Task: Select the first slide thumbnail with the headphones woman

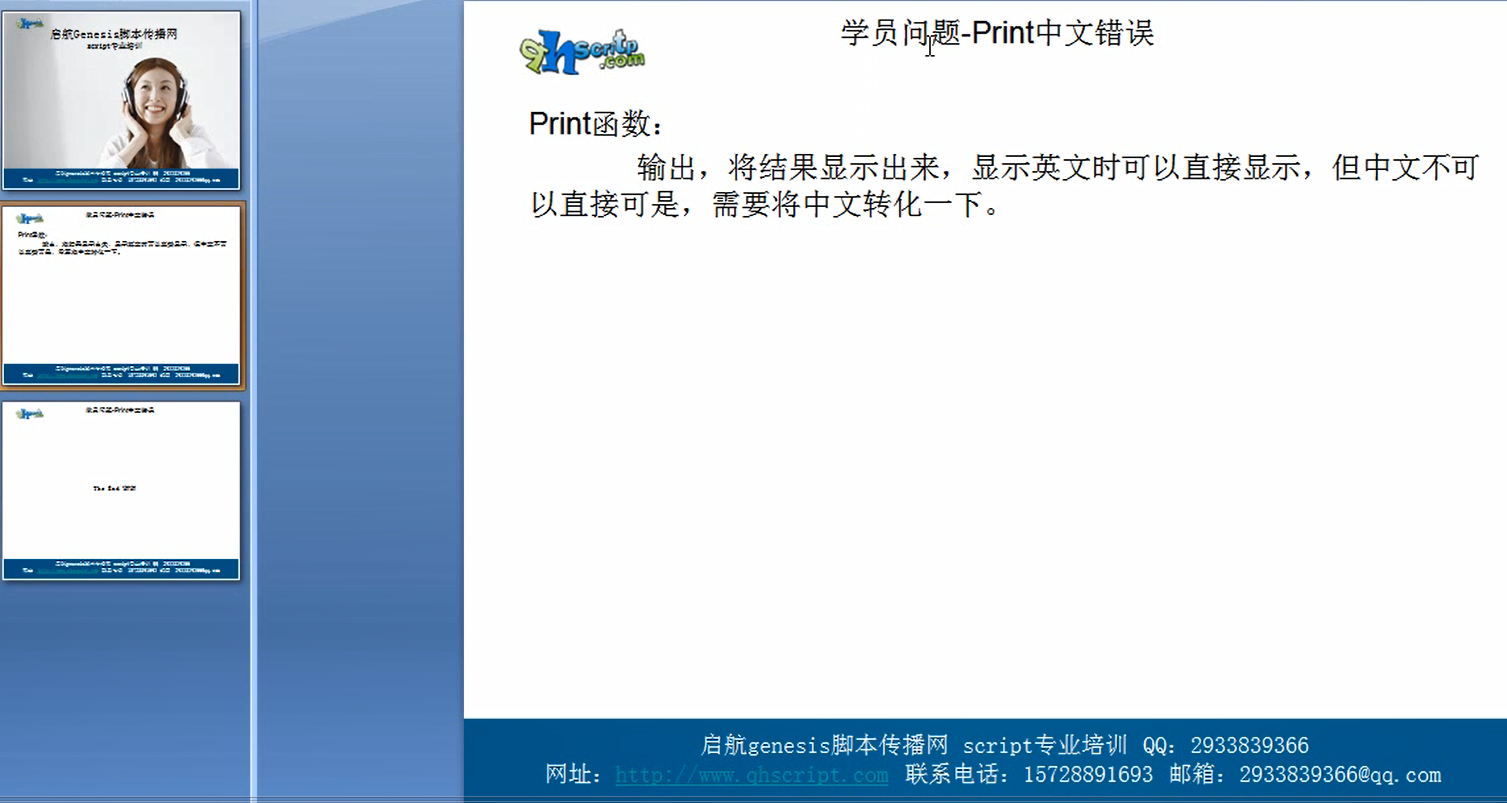Action: (x=121, y=100)
